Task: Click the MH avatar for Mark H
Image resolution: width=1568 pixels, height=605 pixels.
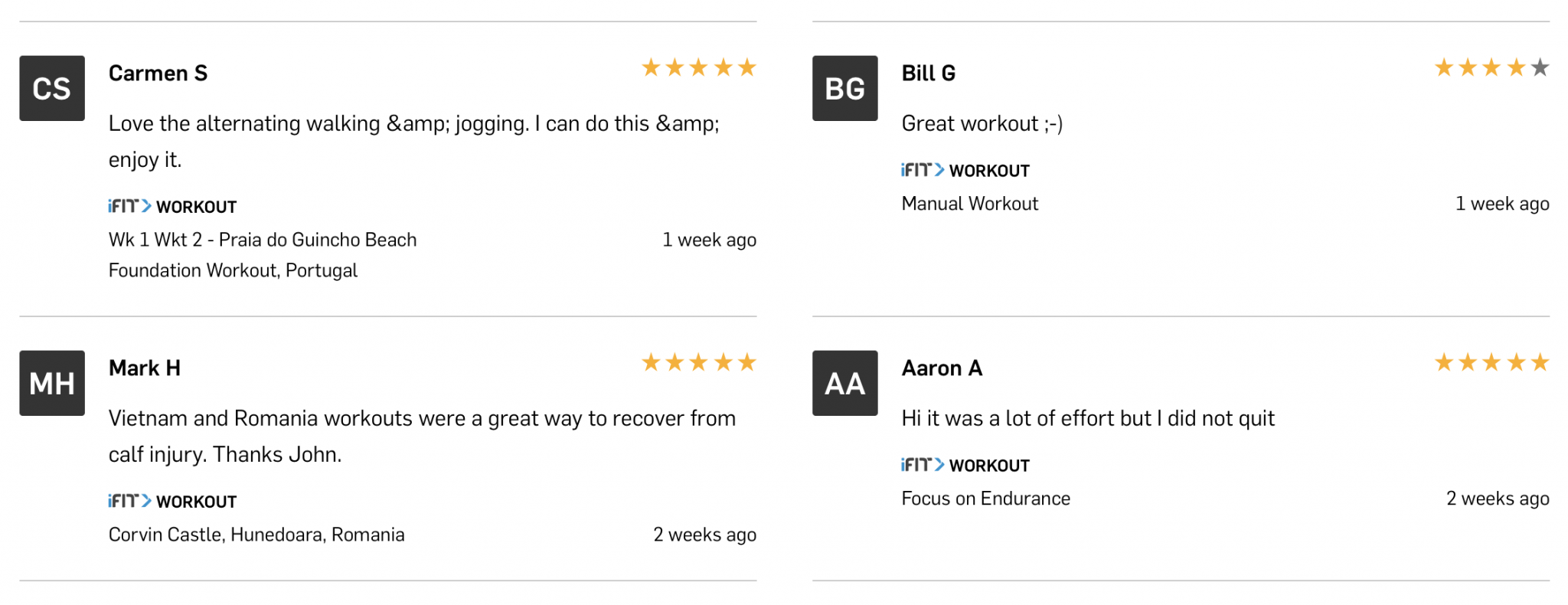Action: click(x=52, y=383)
